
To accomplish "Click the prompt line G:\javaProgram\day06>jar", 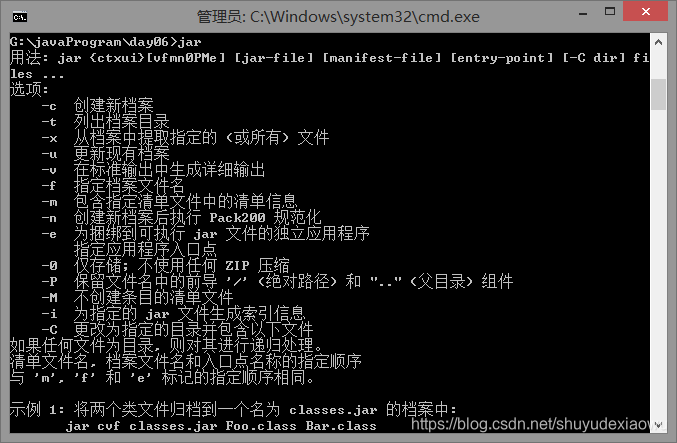I will coord(105,42).
